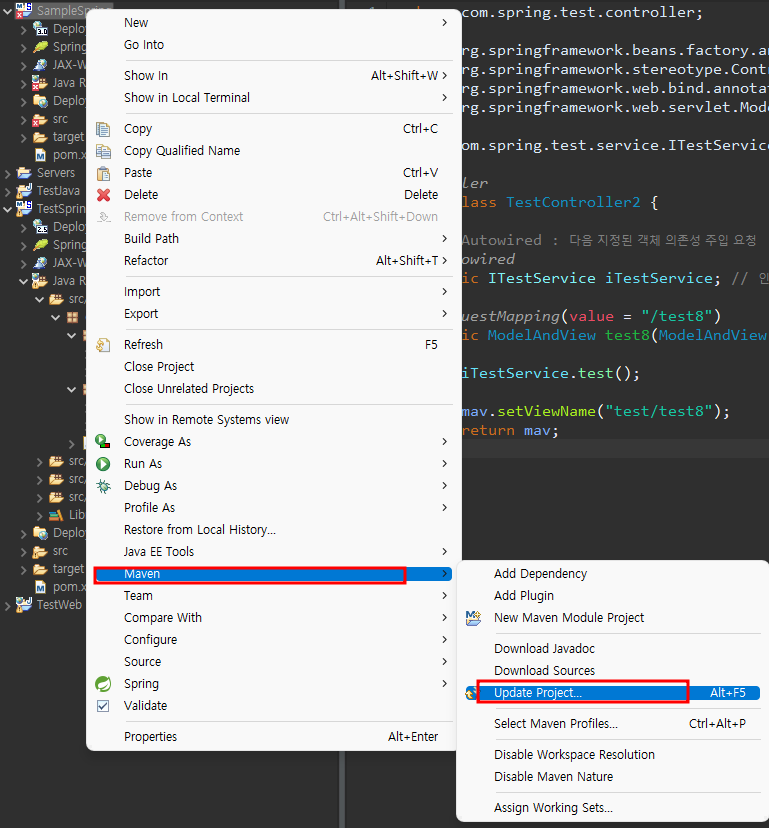This screenshot has width=769, height=828.
Task: Choose Add Dependency in Maven submenu
Action: (613, 574)
